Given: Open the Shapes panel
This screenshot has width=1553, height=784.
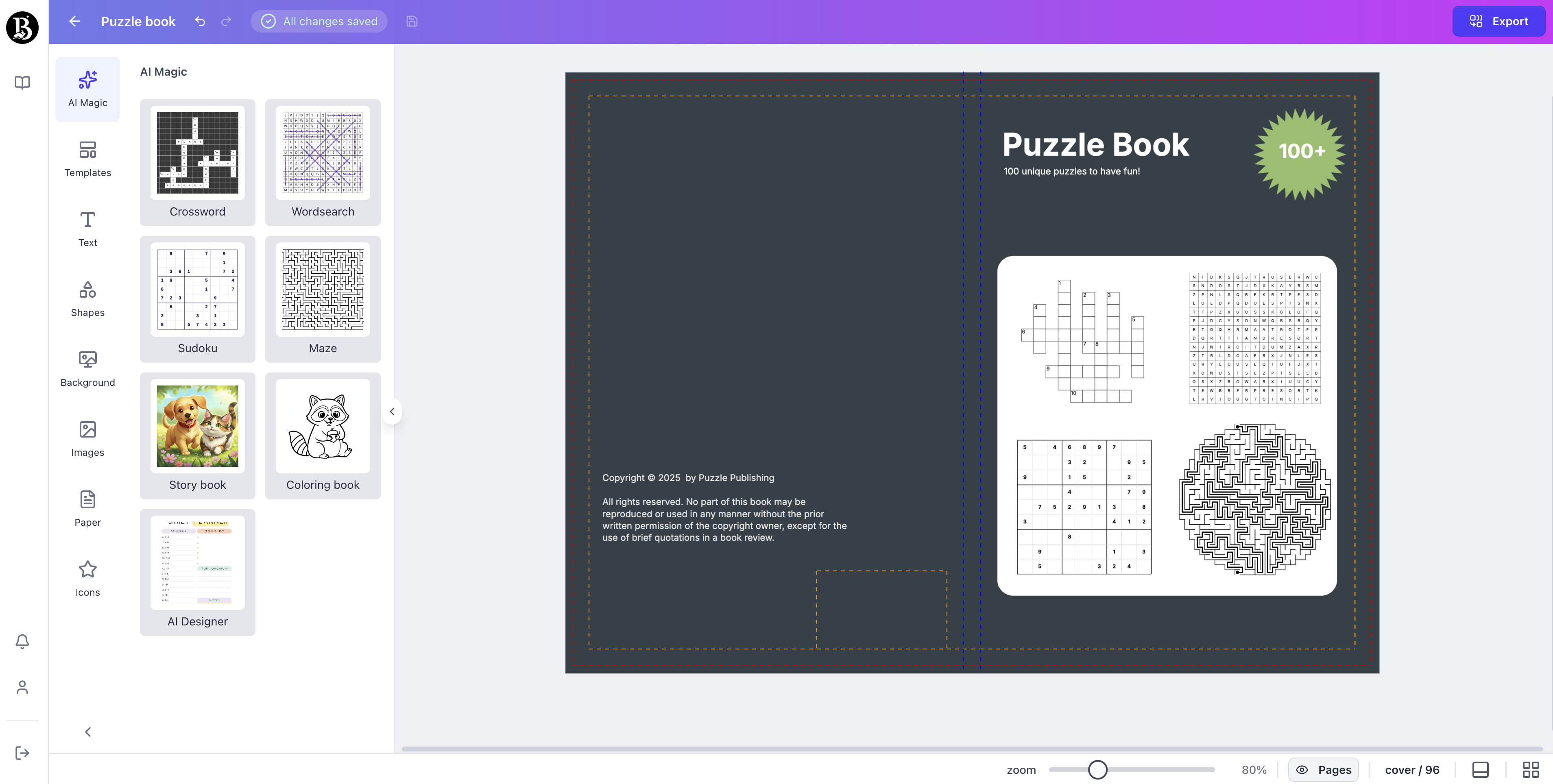Looking at the screenshot, I should [87, 298].
